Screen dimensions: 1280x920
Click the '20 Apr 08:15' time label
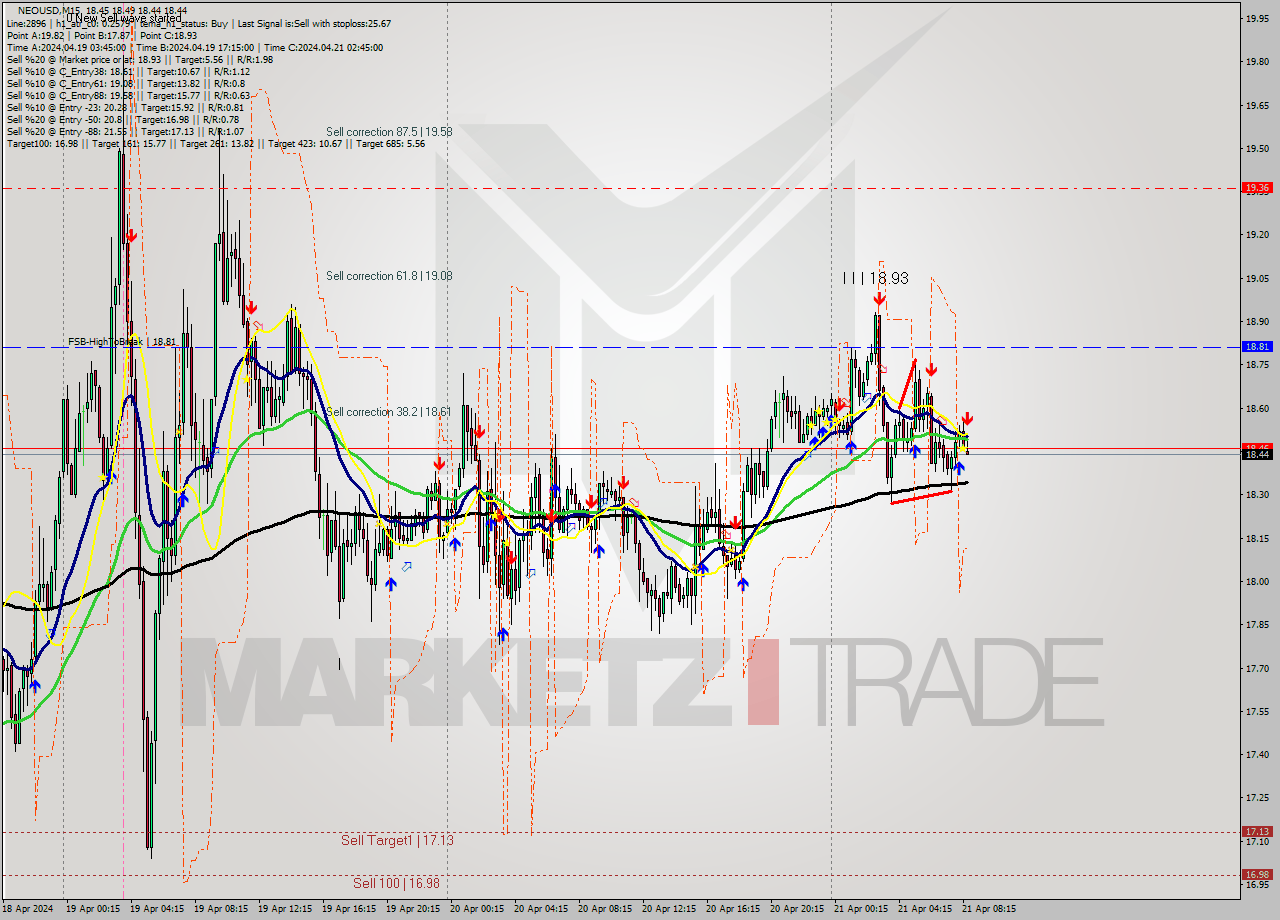click(x=605, y=909)
